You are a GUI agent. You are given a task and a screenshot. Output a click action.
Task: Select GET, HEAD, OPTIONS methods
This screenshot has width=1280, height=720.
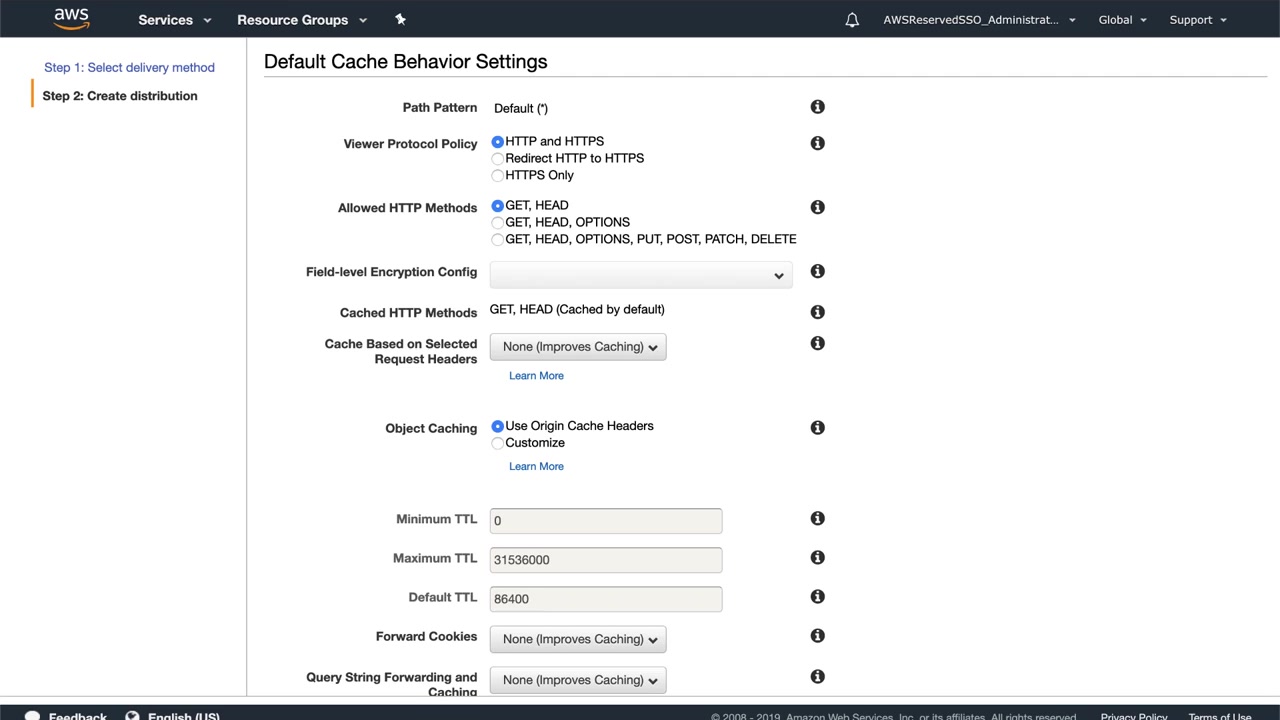pos(498,223)
